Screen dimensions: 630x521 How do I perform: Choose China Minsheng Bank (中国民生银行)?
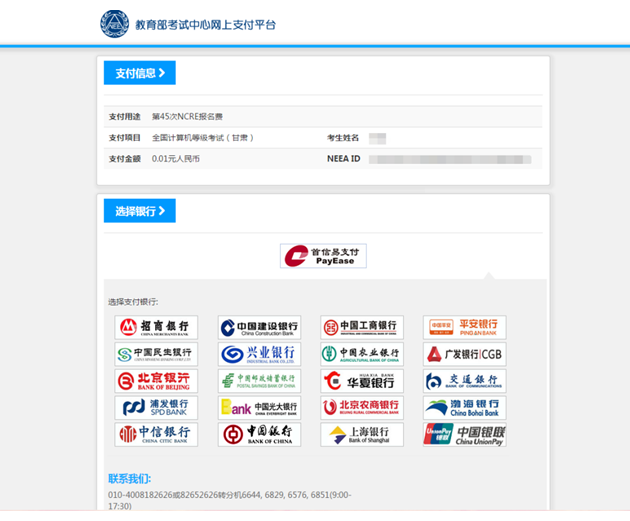point(156,354)
